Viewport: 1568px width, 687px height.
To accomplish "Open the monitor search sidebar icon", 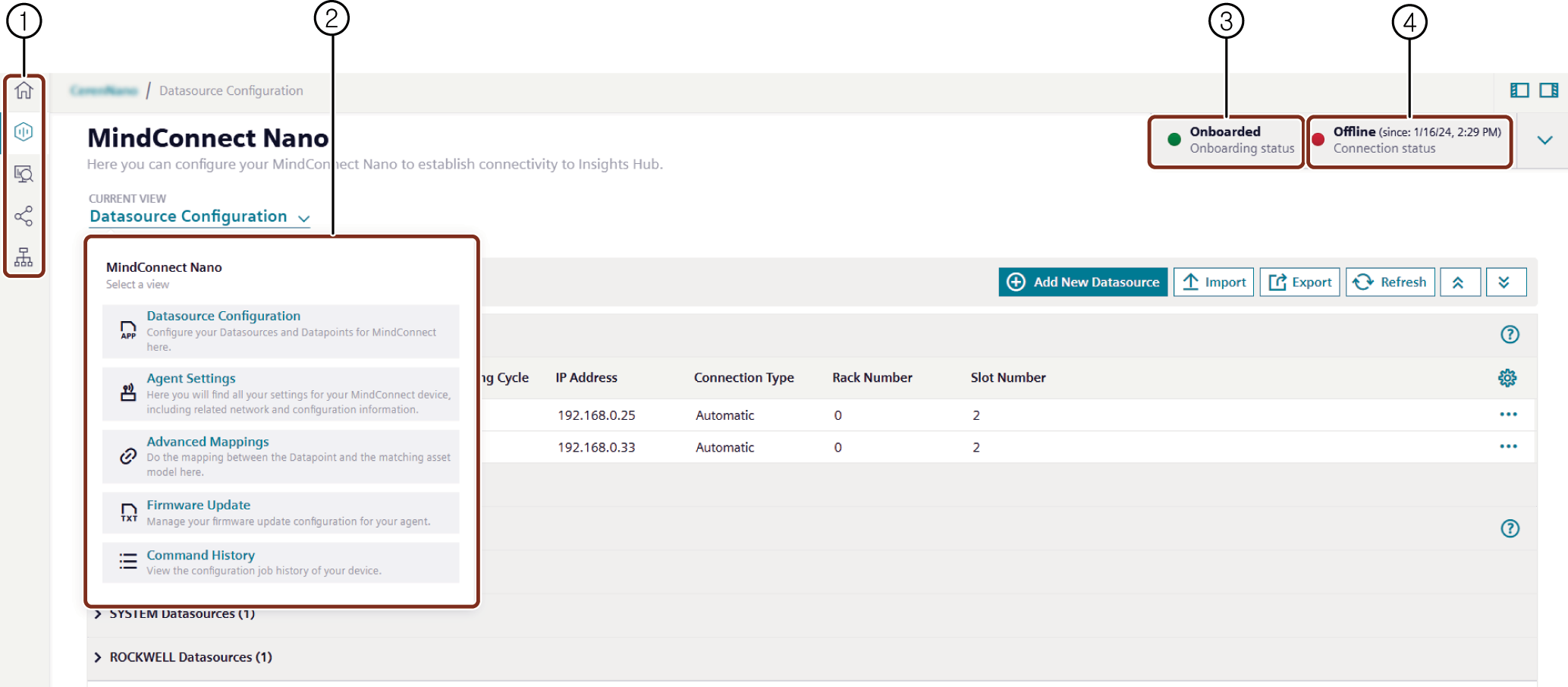I will coord(24,175).
